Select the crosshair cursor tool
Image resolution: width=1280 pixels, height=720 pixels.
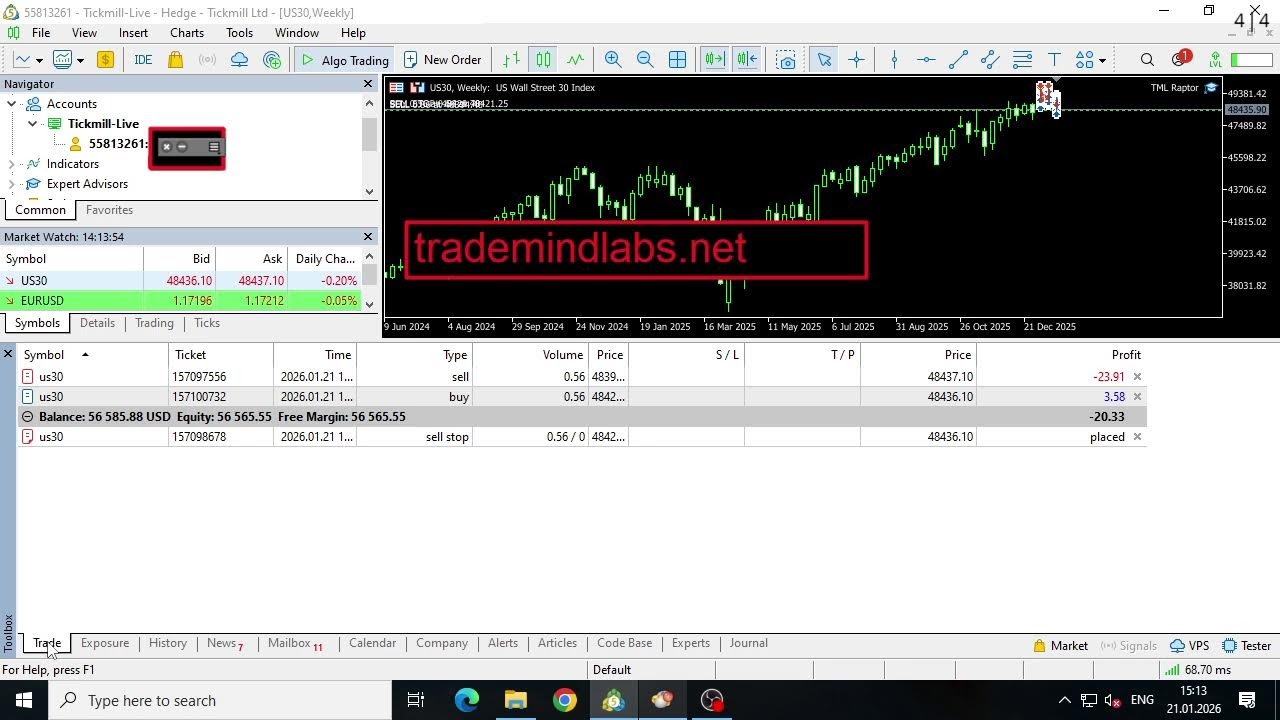(856, 60)
